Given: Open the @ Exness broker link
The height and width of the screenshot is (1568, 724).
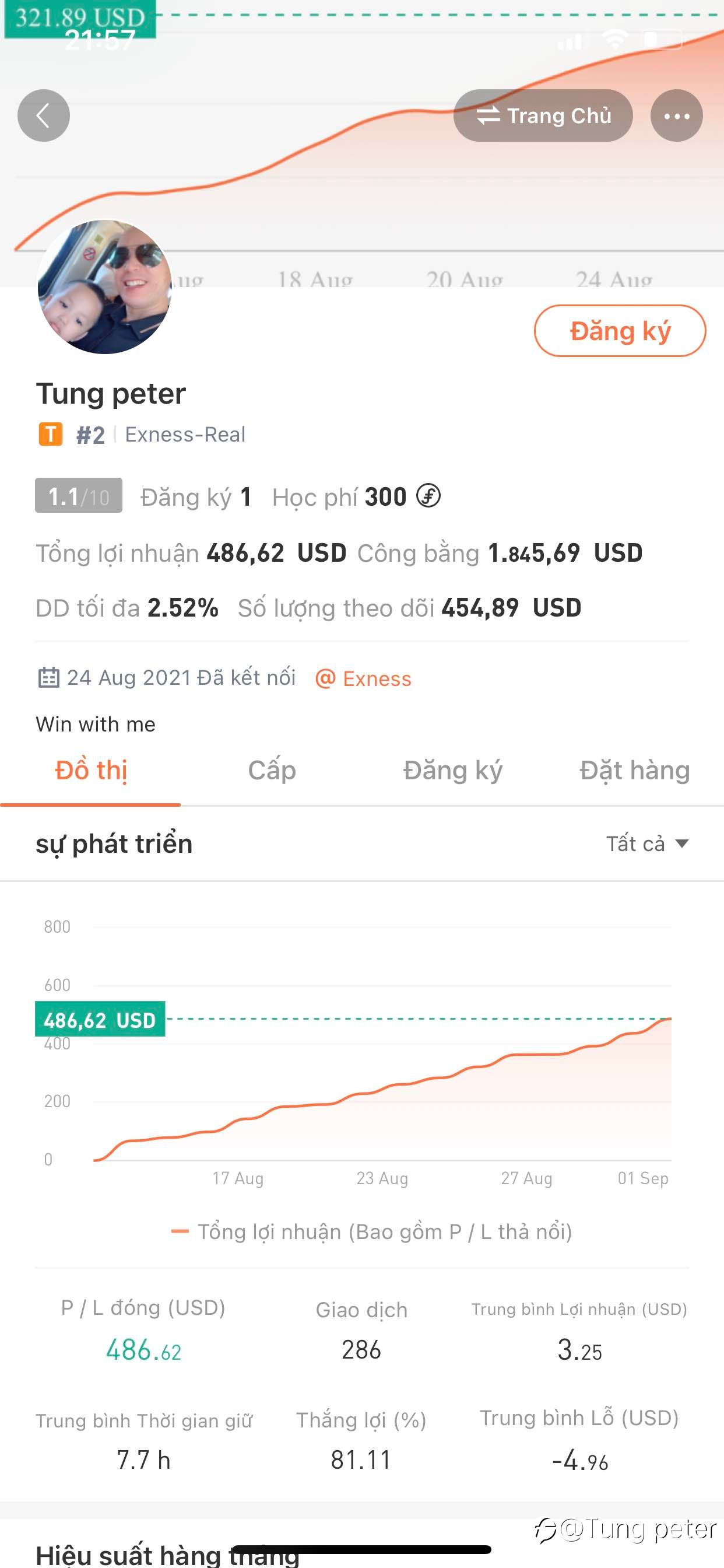Looking at the screenshot, I should (363, 678).
